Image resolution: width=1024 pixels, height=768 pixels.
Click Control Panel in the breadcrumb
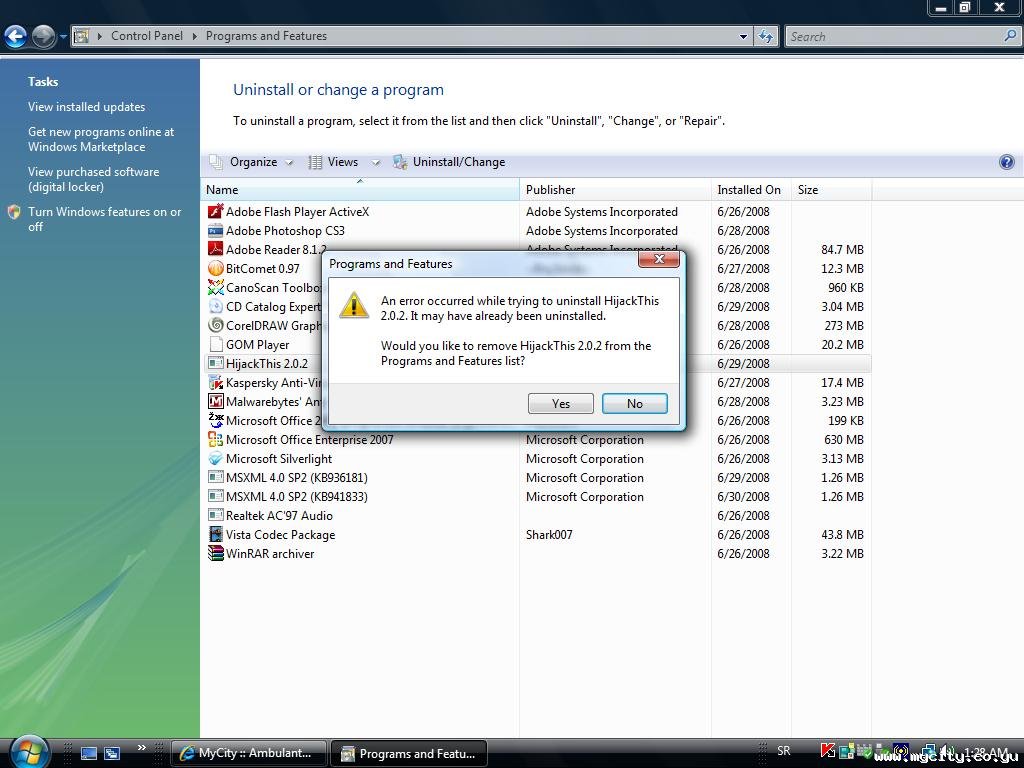[147, 36]
